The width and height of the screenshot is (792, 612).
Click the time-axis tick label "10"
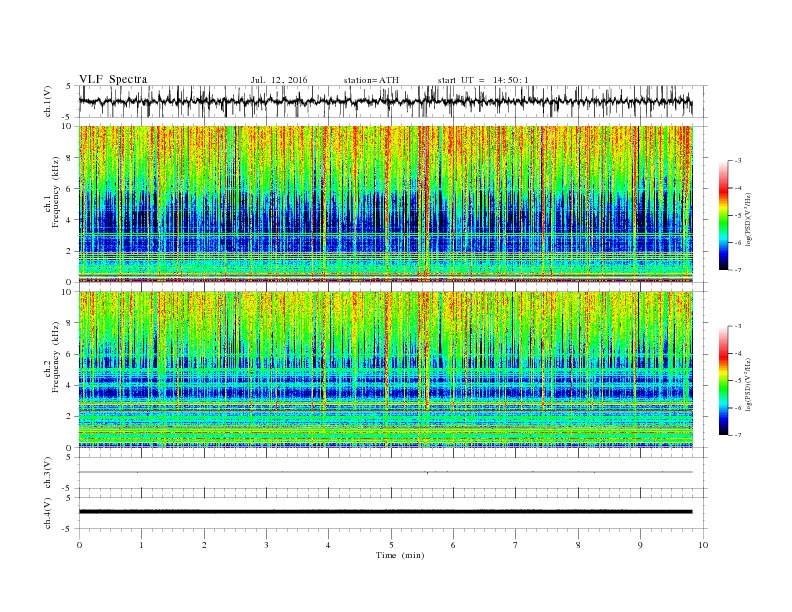(703, 545)
